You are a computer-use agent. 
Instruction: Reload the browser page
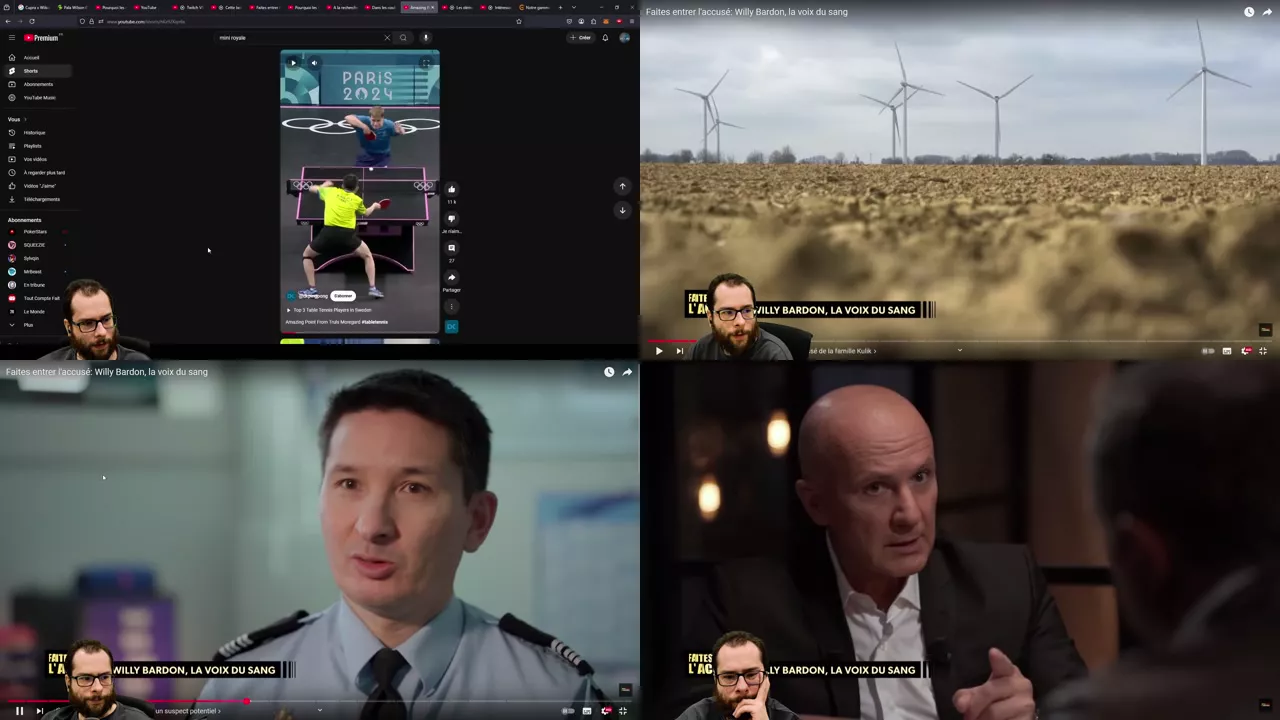click(x=32, y=21)
